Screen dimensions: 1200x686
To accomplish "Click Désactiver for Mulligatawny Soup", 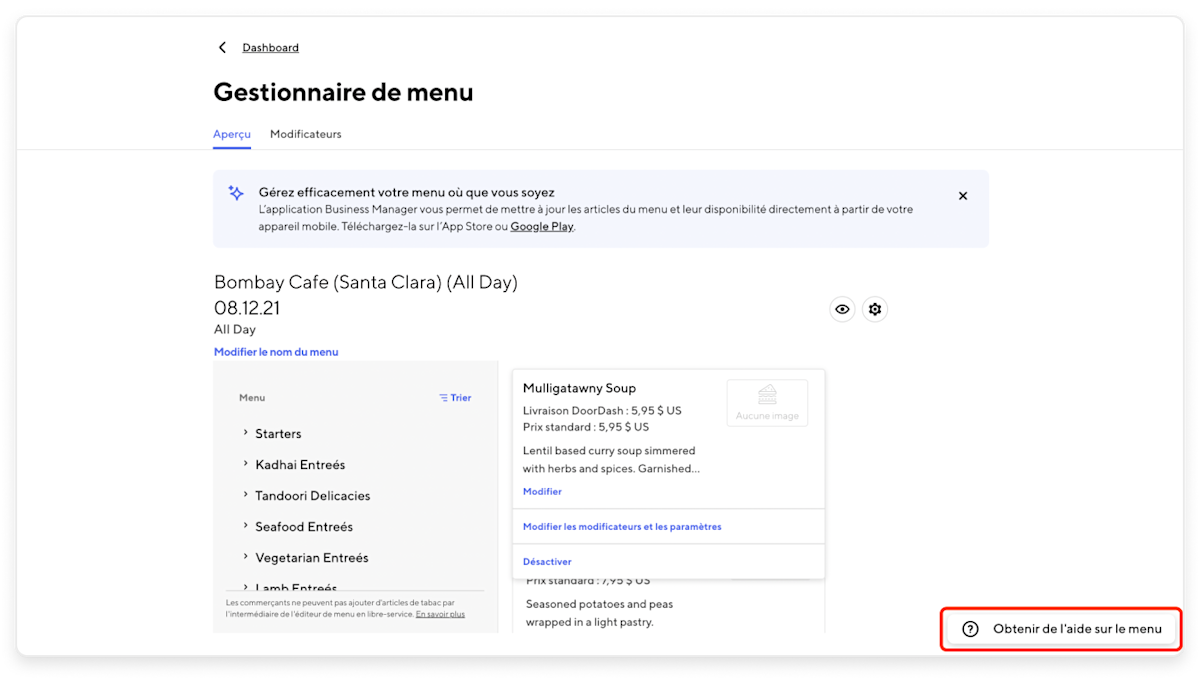I will (547, 562).
